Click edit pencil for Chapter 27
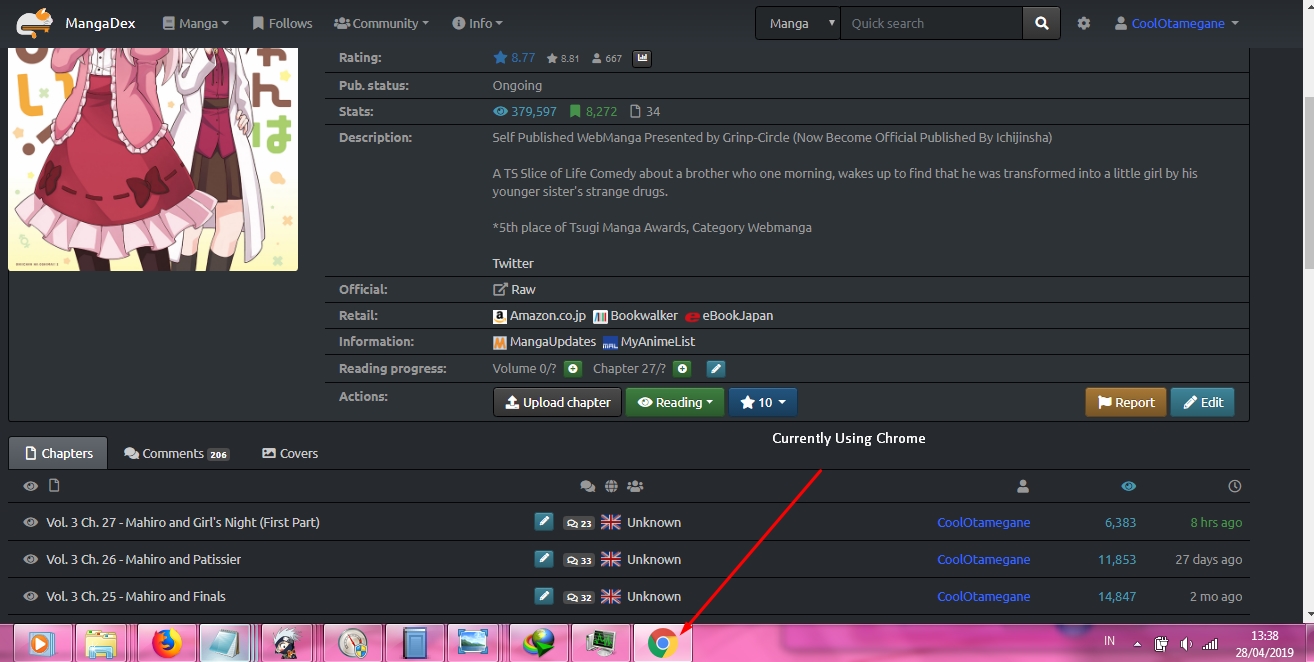Image resolution: width=1314 pixels, height=662 pixels. (543, 522)
